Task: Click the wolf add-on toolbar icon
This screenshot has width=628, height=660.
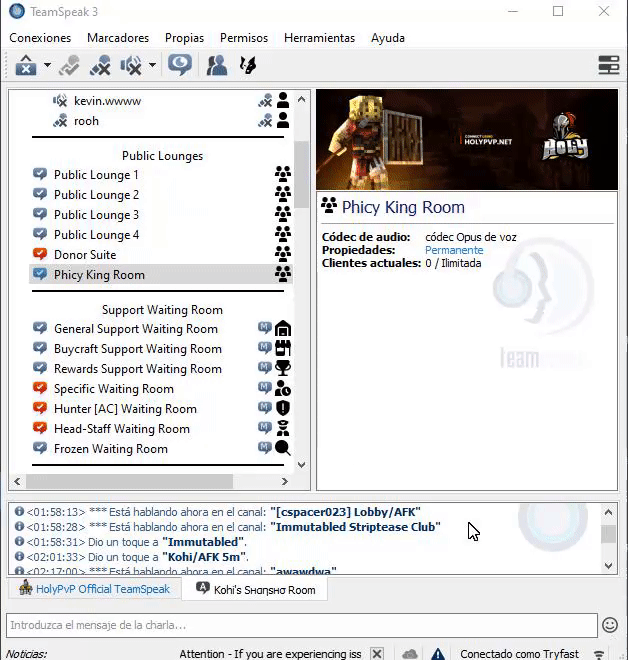Action: [248, 65]
